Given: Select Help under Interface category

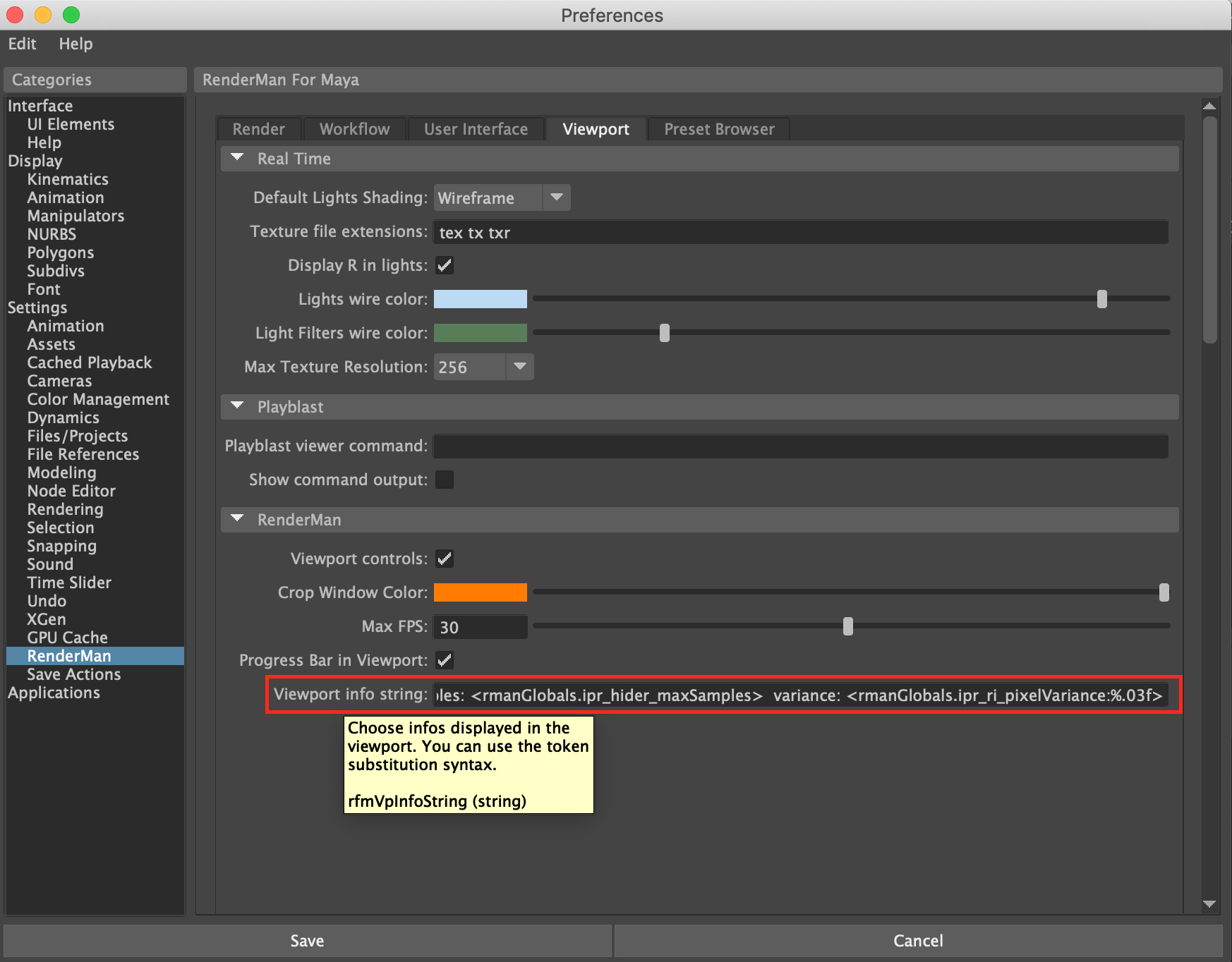Looking at the screenshot, I should (44, 142).
